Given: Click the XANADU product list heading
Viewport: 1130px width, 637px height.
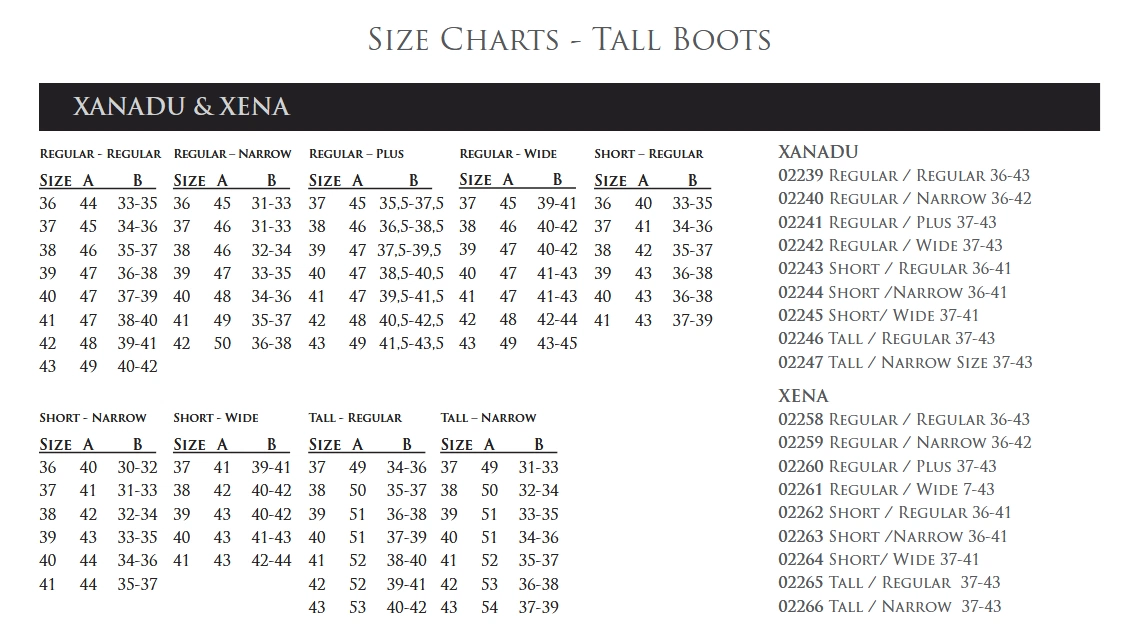Looking at the screenshot, I should (x=818, y=152).
